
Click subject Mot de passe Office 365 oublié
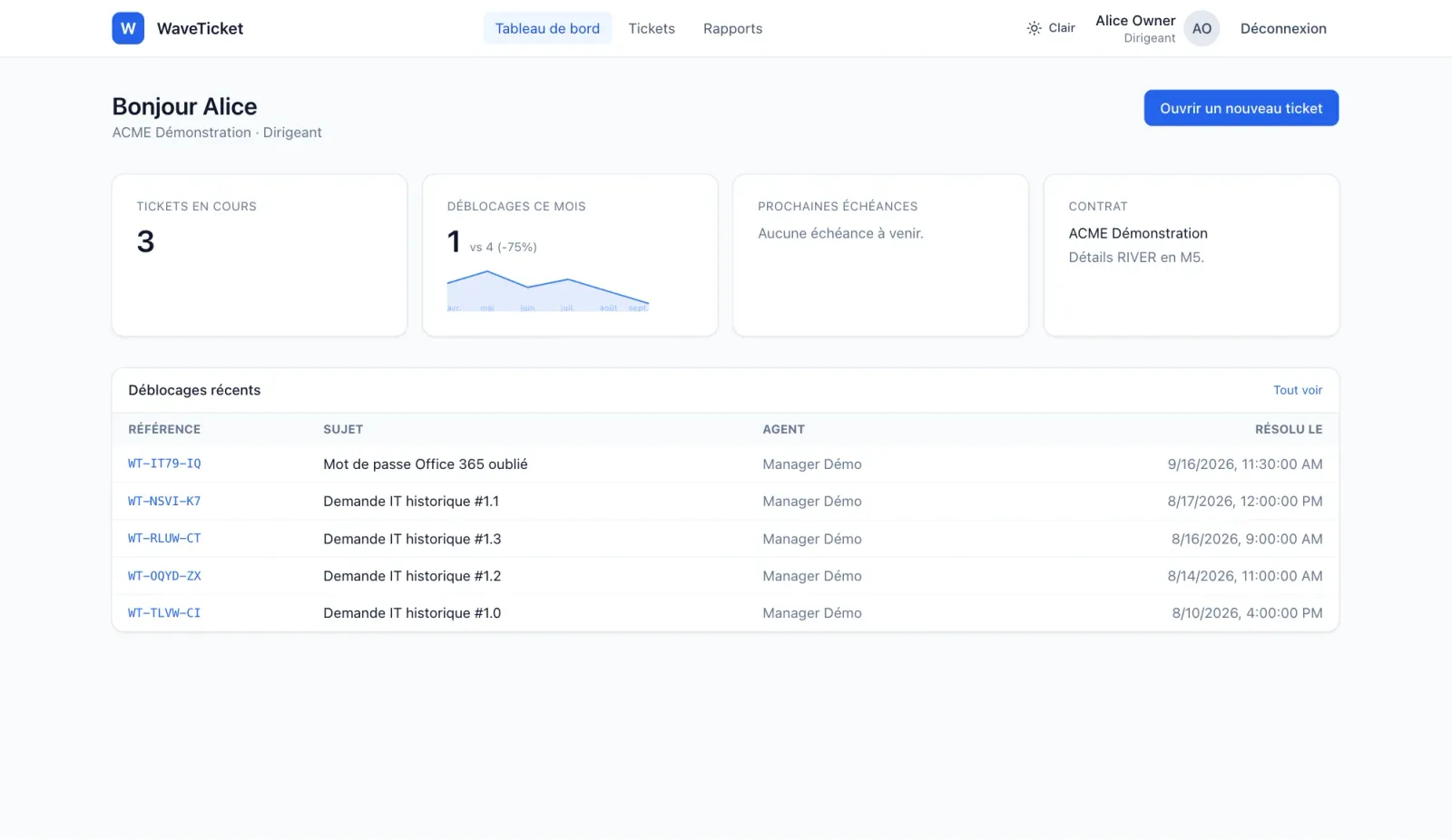click(x=426, y=464)
